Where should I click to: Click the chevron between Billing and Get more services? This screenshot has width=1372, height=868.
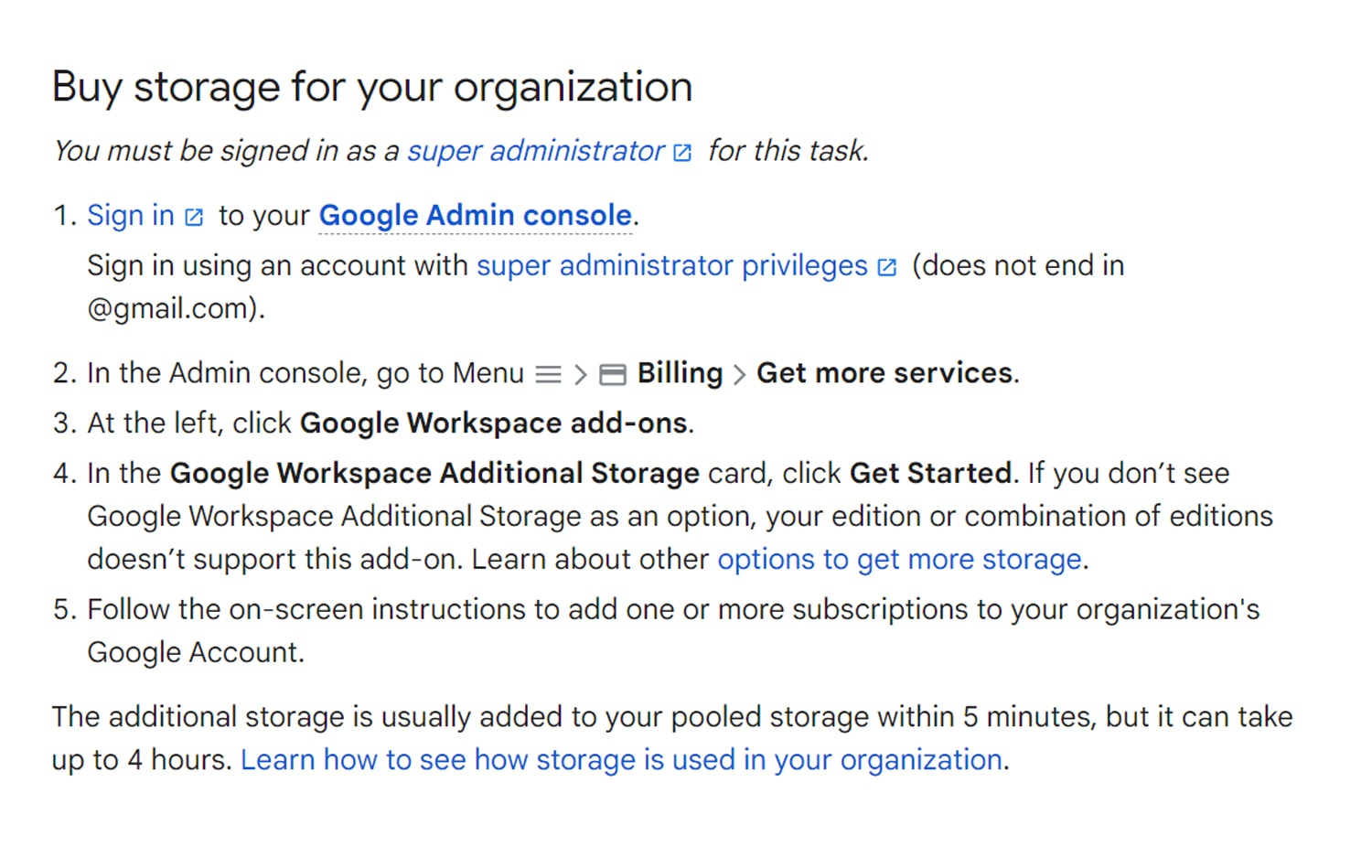click(x=738, y=373)
